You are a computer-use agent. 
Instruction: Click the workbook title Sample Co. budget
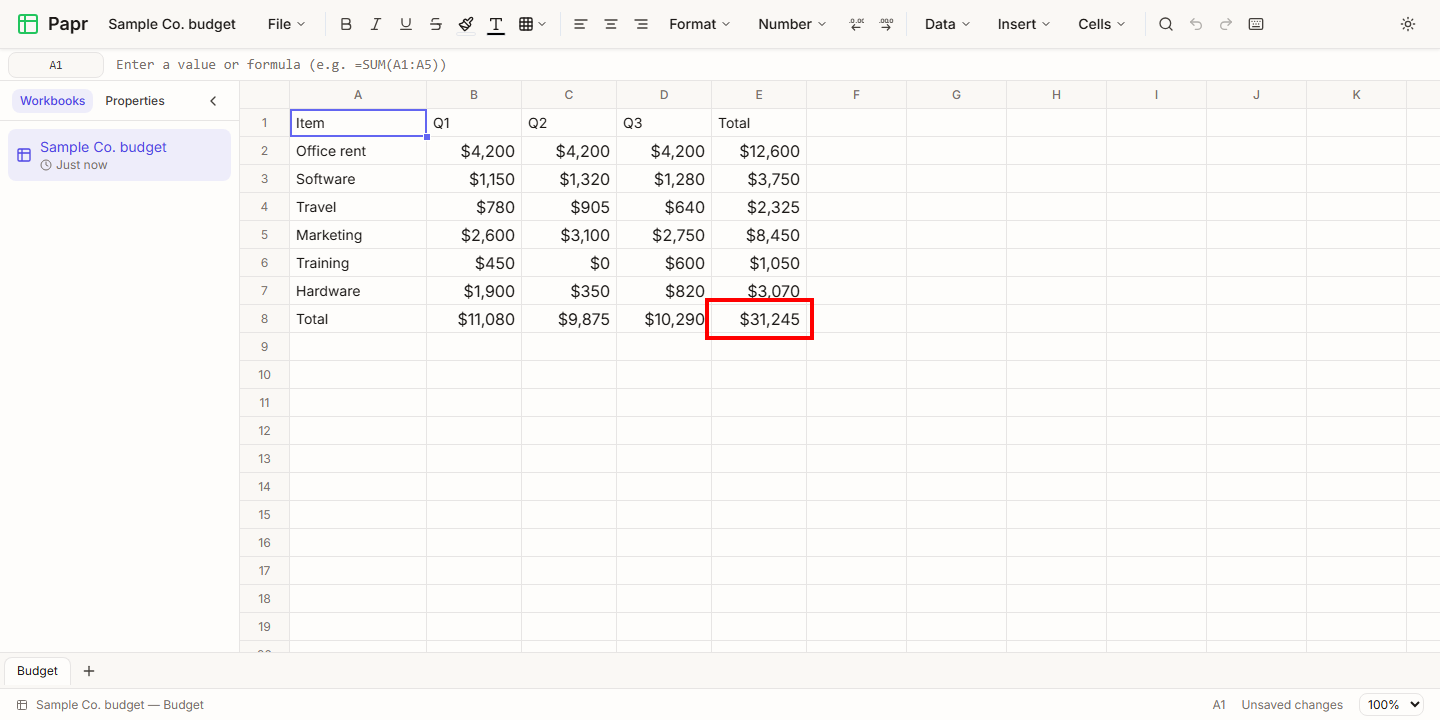(172, 24)
